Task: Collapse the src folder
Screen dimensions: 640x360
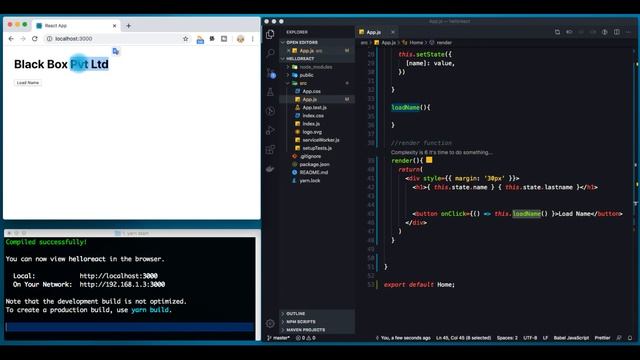Action: coord(317,83)
